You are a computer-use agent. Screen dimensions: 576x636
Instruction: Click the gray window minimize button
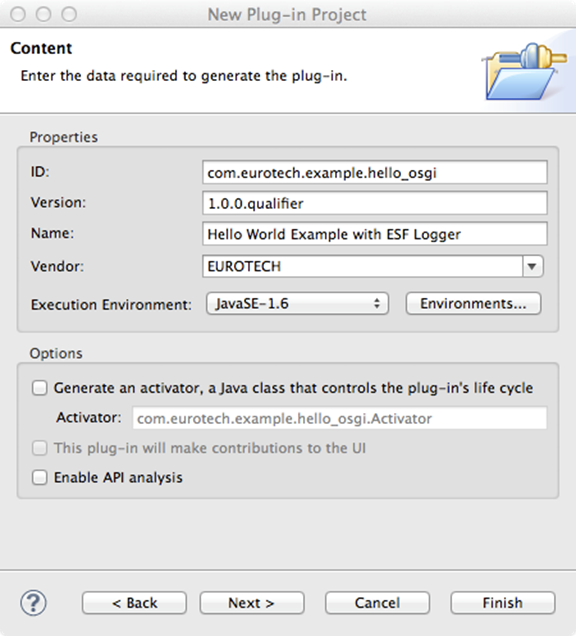pyautogui.click(x=43, y=14)
